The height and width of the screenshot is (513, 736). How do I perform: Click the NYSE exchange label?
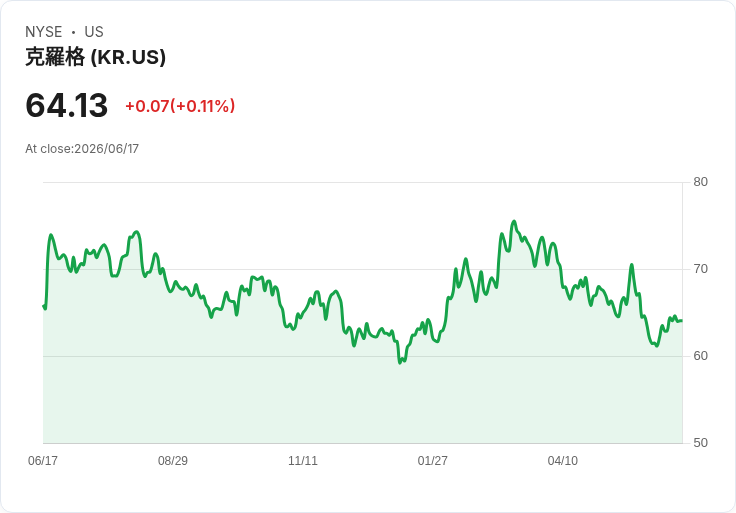point(44,32)
